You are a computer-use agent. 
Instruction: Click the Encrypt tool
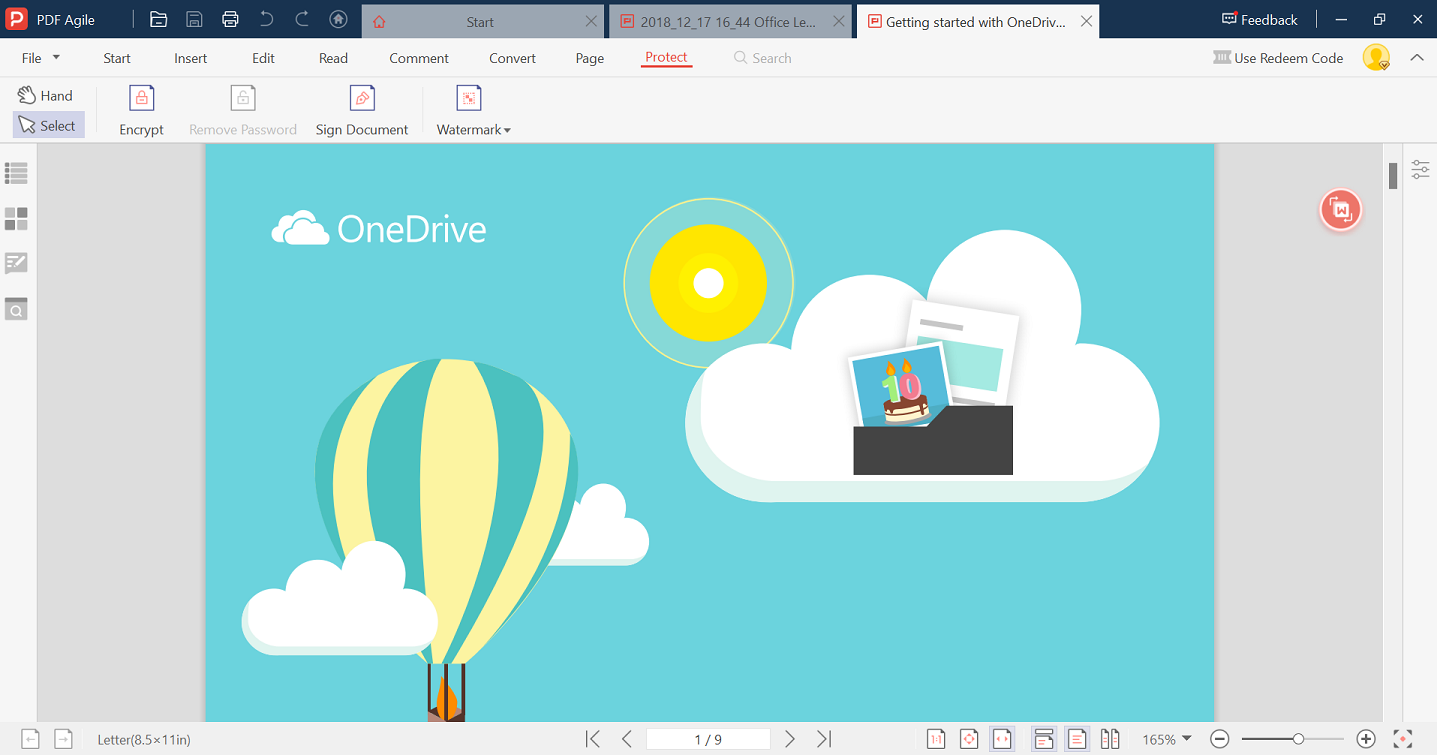[141, 110]
